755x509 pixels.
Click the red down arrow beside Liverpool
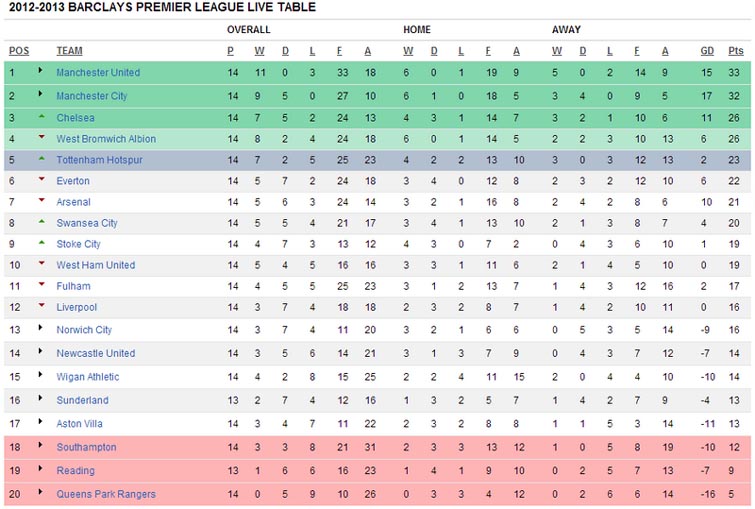[x=41, y=305]
